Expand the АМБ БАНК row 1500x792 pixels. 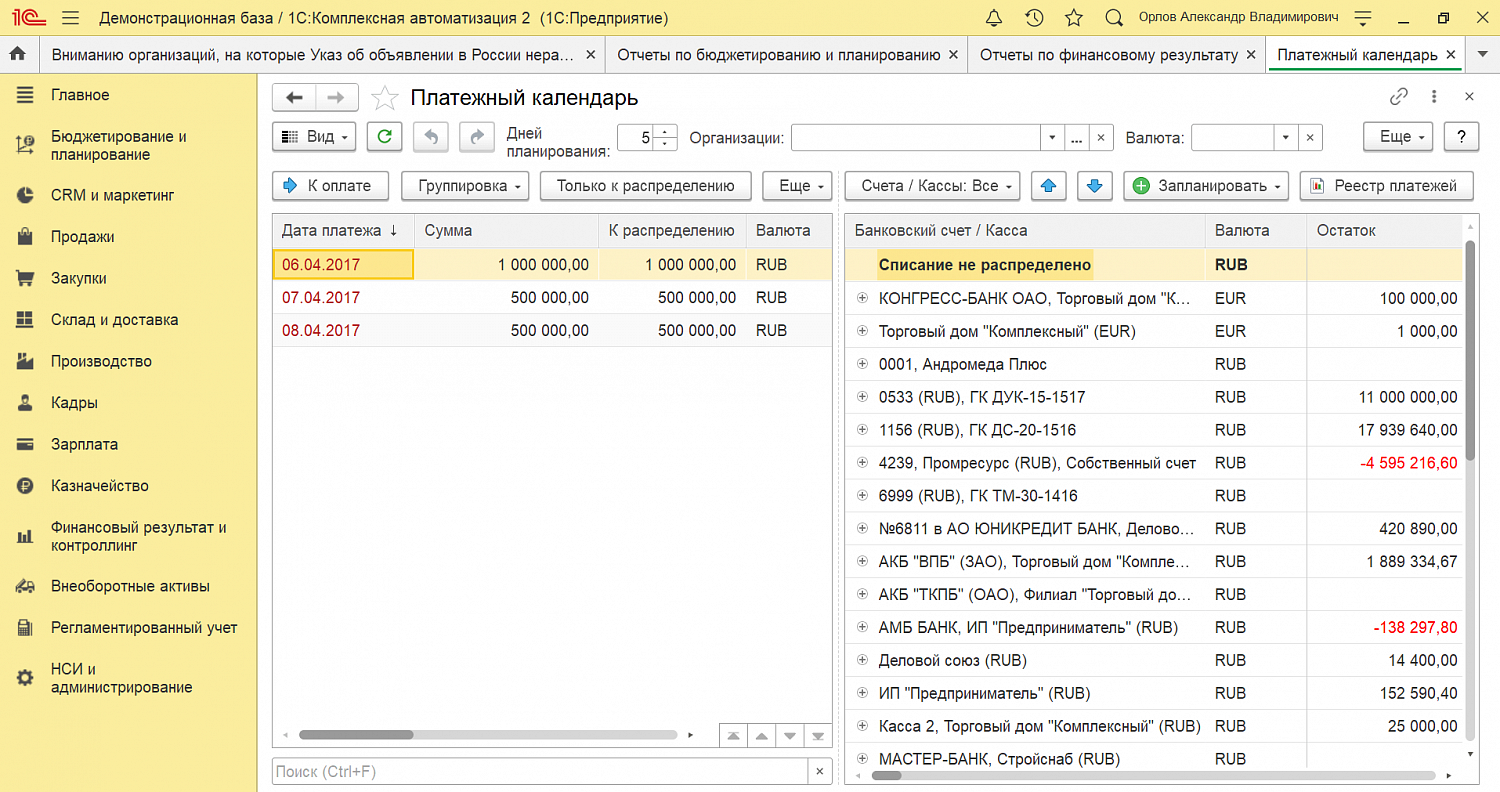(863, 628)
